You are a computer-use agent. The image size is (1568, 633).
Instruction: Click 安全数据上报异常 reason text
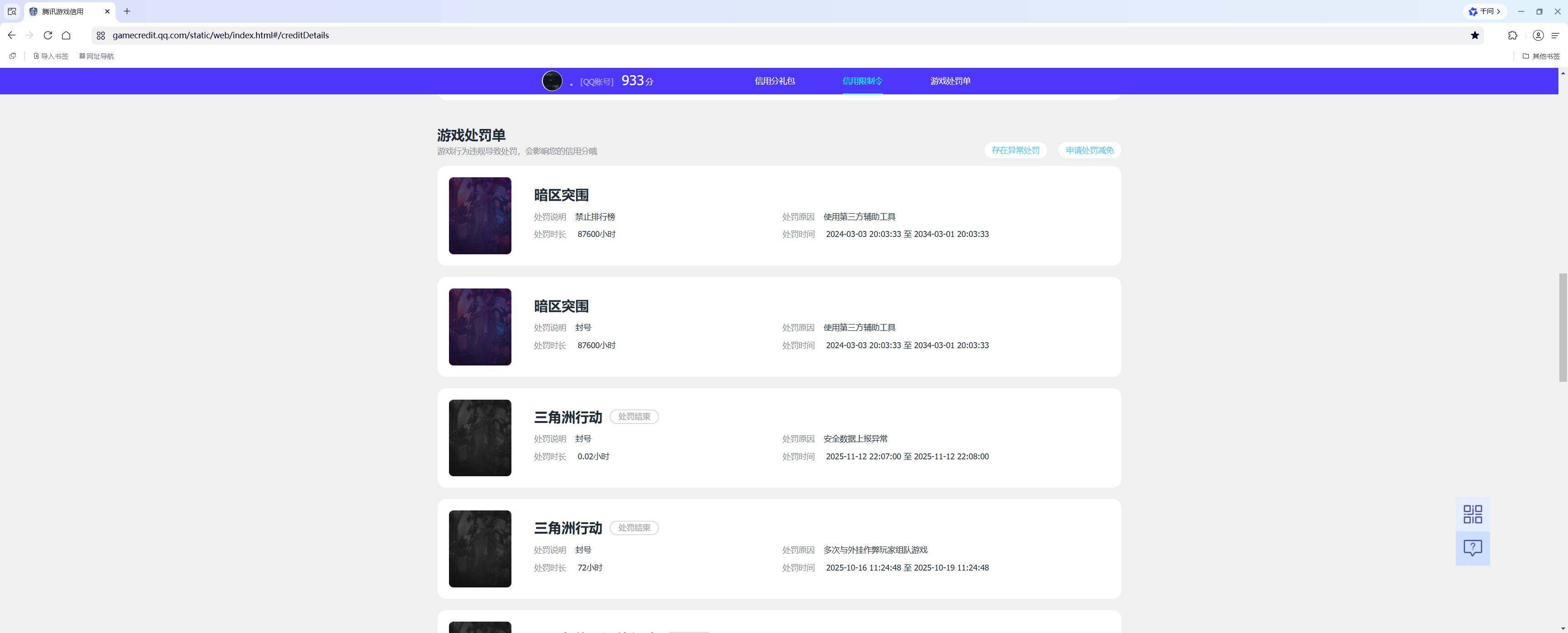tap(855, 439)
